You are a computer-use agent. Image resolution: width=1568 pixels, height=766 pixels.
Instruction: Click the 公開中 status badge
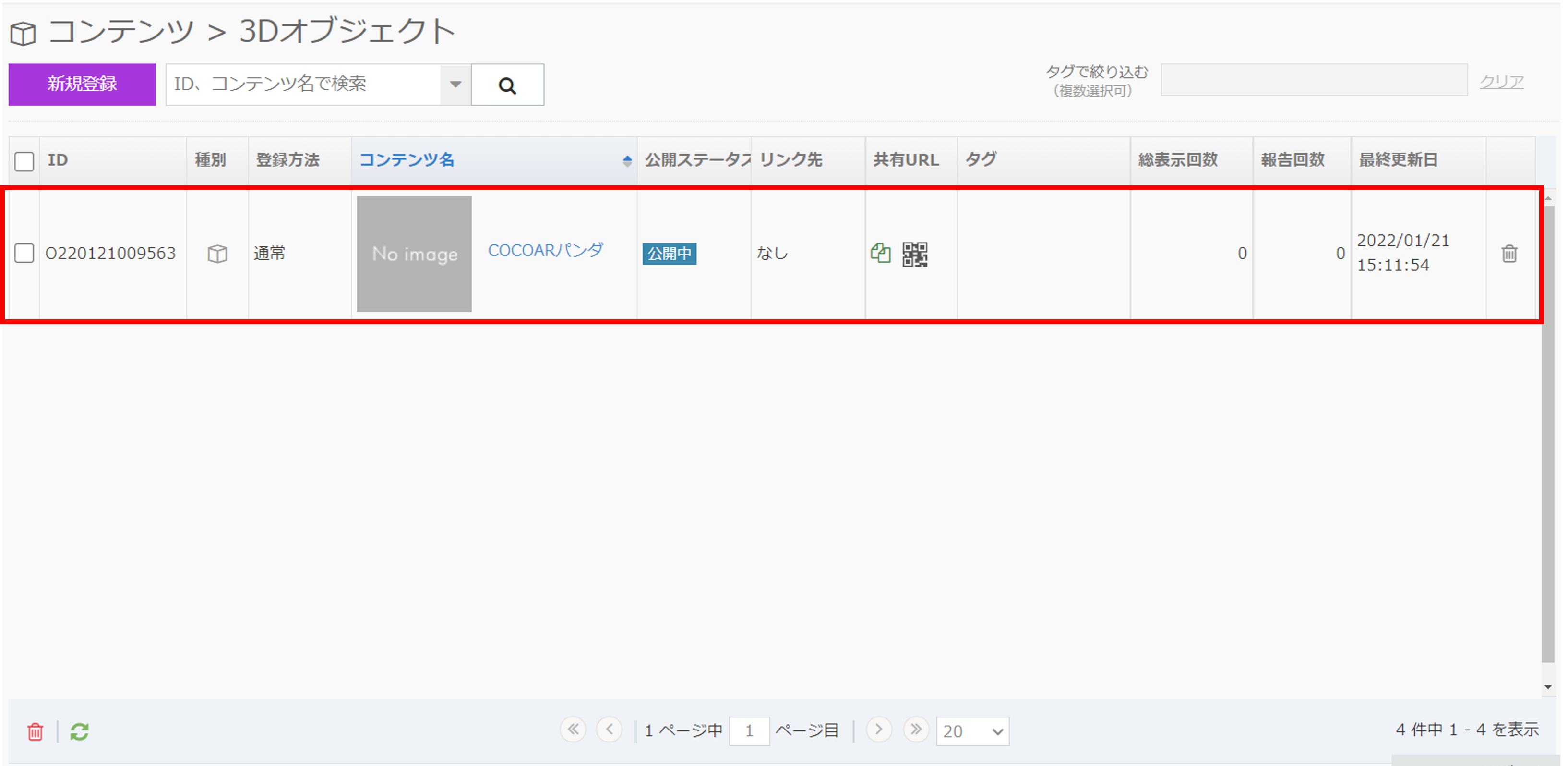[x=669, y=254]
